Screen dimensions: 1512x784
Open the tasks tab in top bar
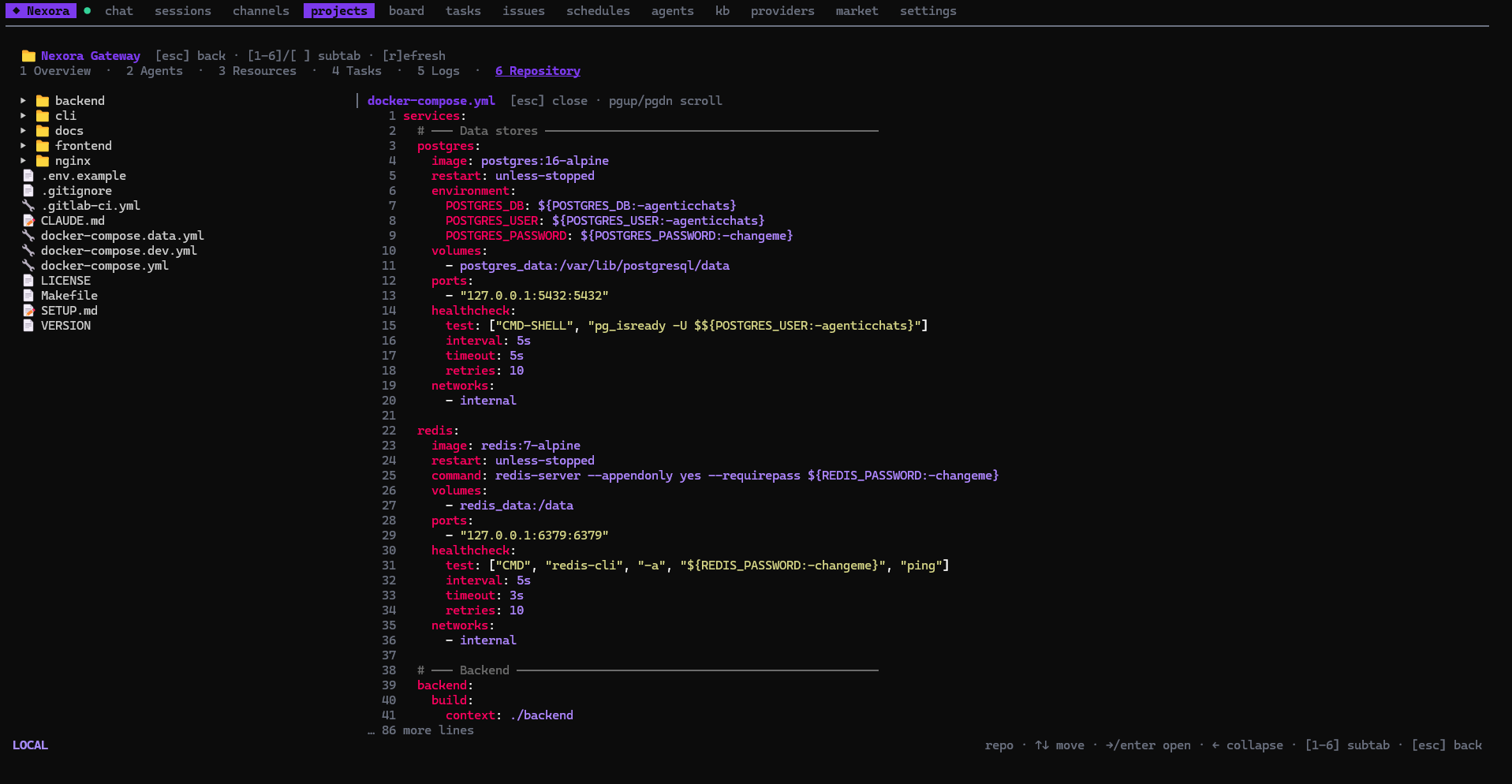click(463, 11)
